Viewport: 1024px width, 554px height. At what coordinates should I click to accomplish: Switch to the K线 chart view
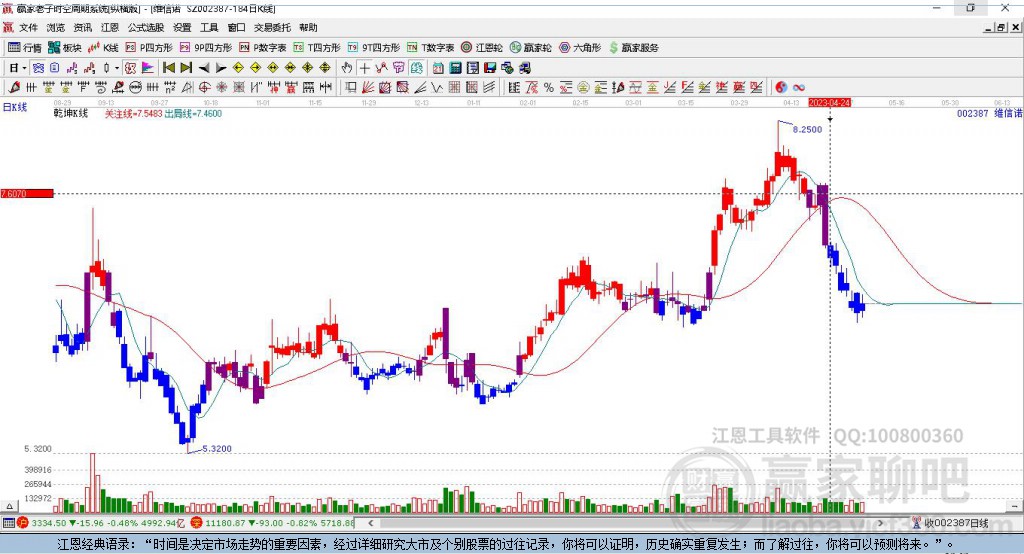[103, 48]
